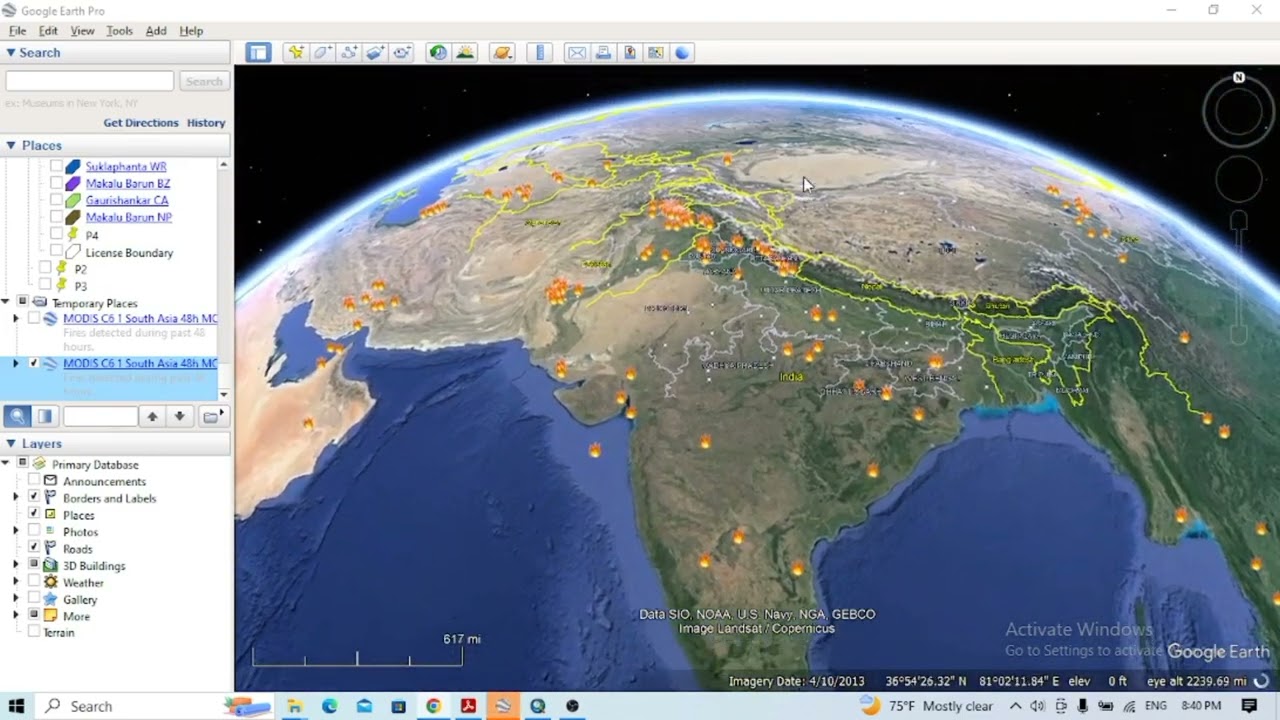Viewport: 1280px width, 720px height.
Task: Open Google Earth from Windows taskbar
Action: [502, 706]
